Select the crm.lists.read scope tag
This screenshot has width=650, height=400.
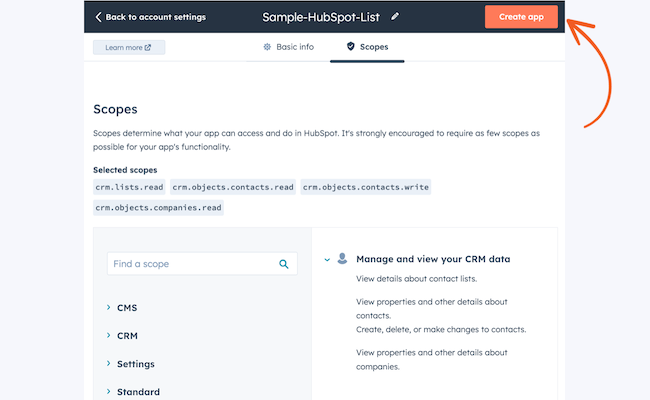point(129,187)
